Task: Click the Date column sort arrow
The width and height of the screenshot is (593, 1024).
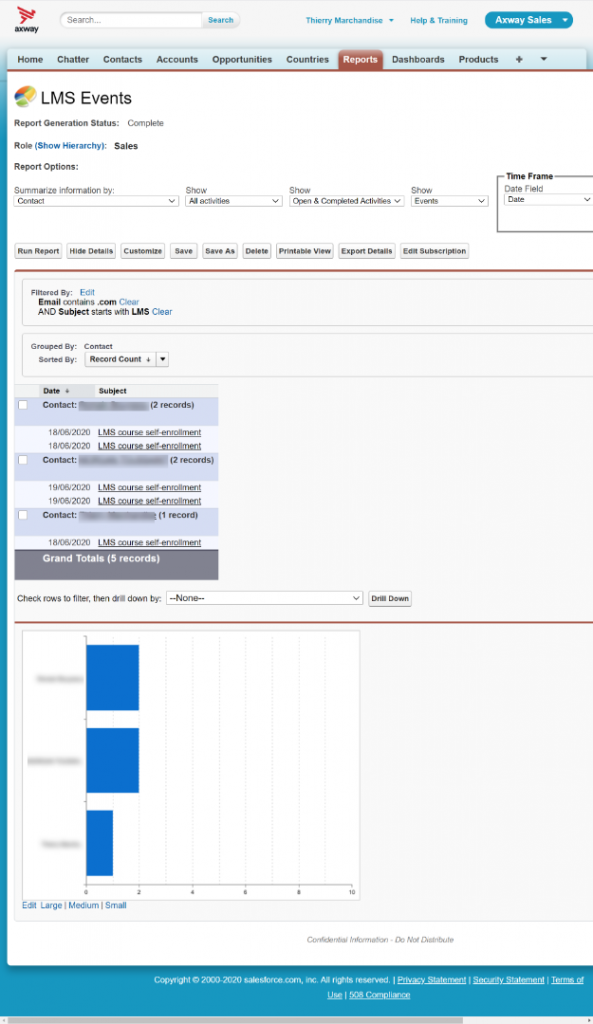Action: 67,391
